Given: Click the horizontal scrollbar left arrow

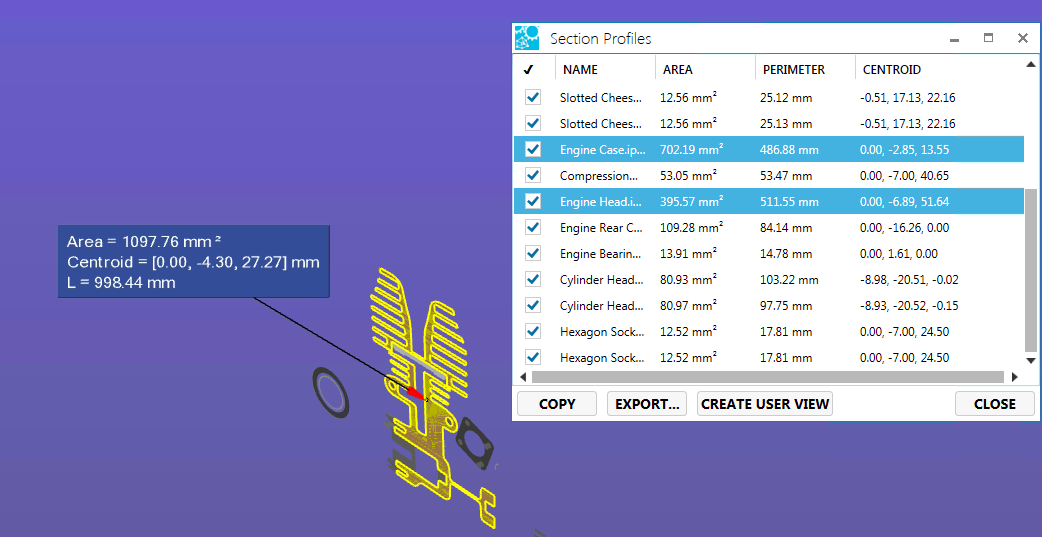Looking at the screenshot, I should coord(522,377).
